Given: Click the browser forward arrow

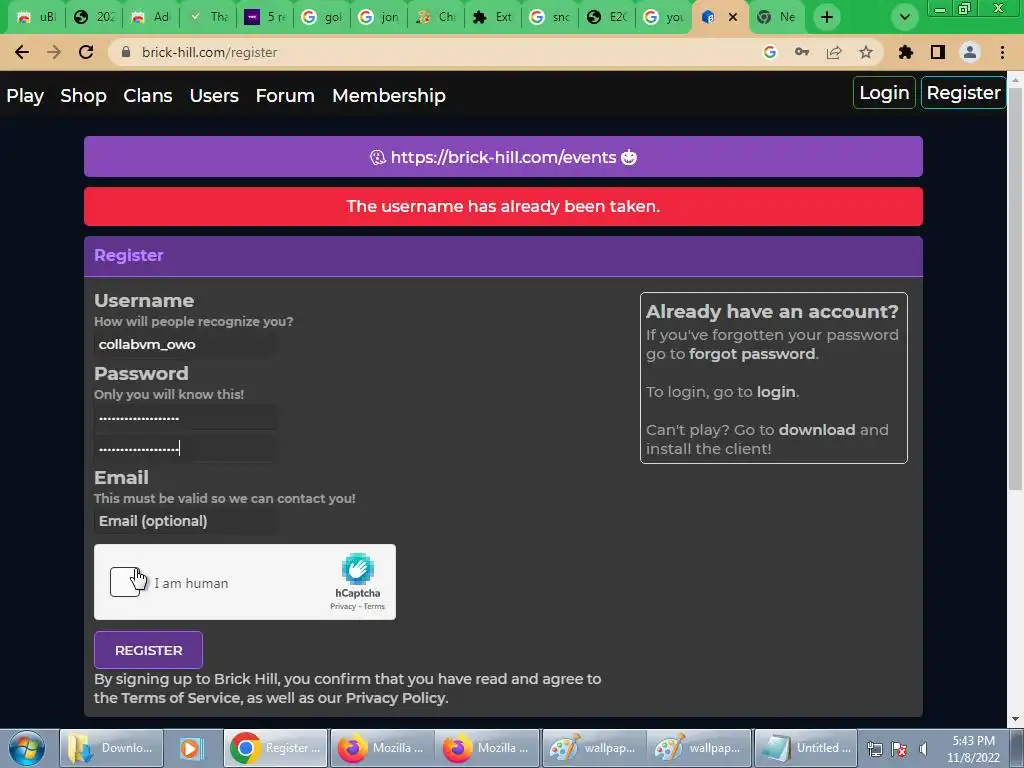Looking at the screenshot, I should coord(54,52).
